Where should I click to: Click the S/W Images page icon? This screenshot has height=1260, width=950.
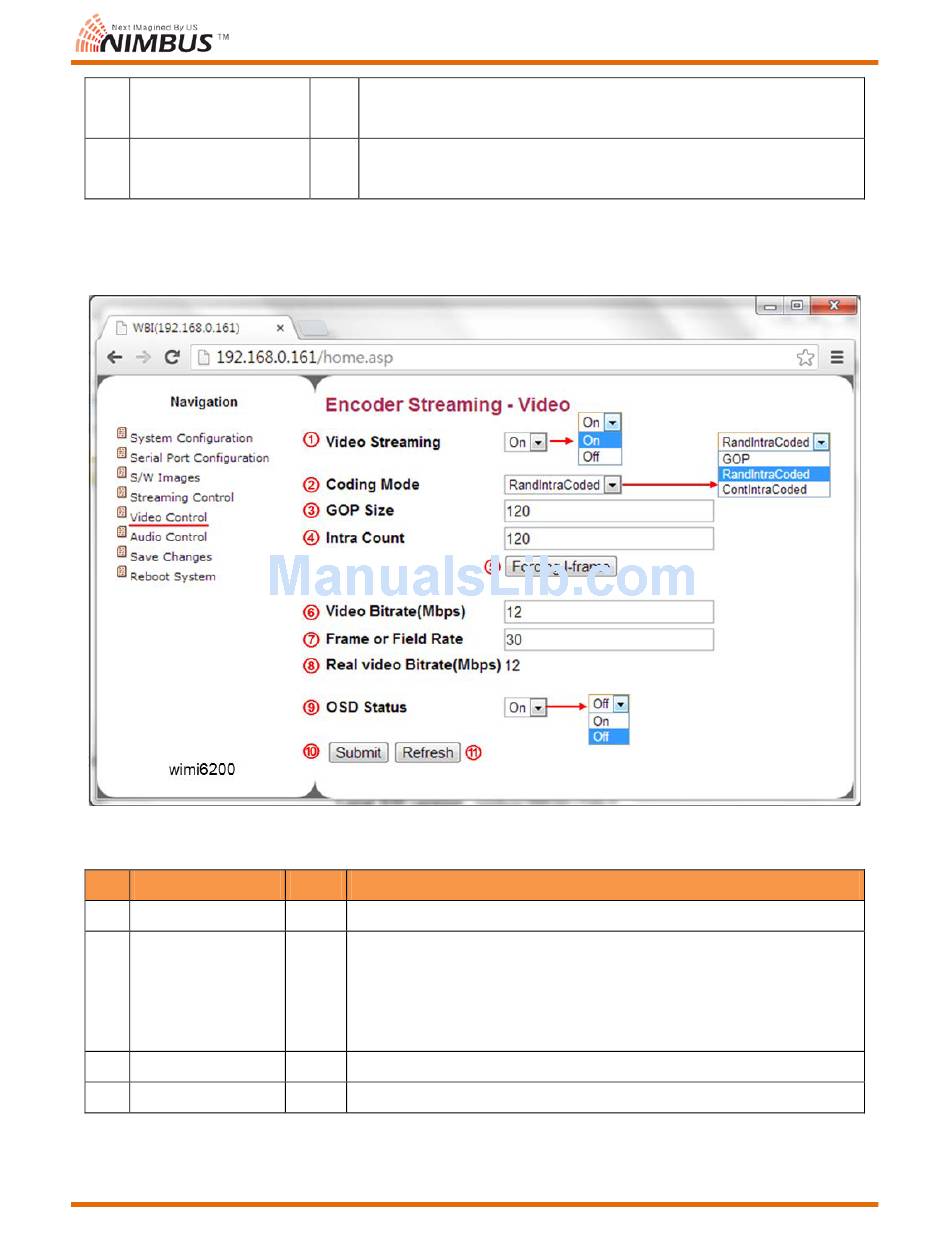point(122,474)
